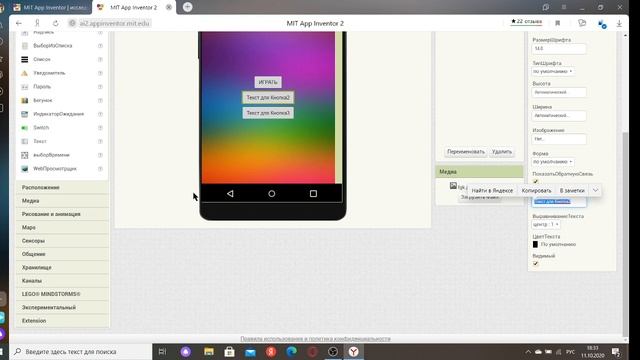Viewport: 640px width, 360px height.
Task: Reload the page with refresh icon
Action: [x=56, y=23]
